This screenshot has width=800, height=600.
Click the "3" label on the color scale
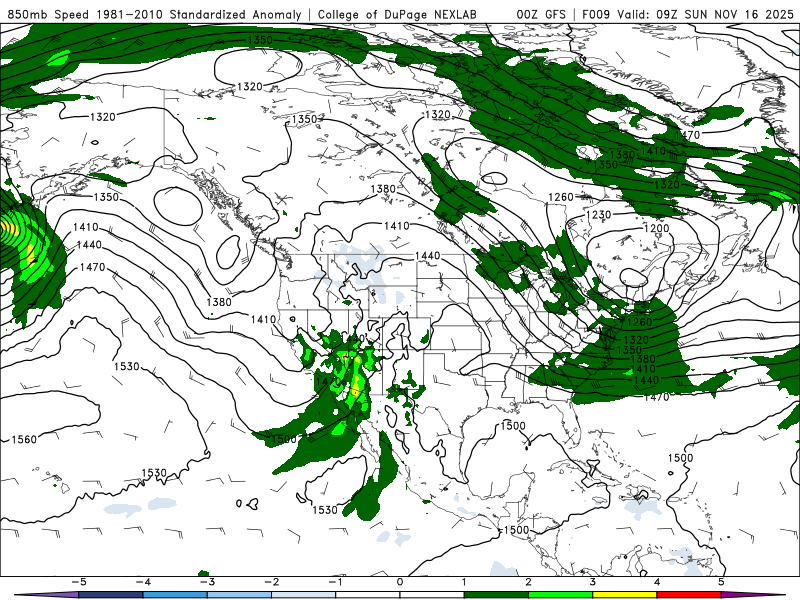(593, 582)
